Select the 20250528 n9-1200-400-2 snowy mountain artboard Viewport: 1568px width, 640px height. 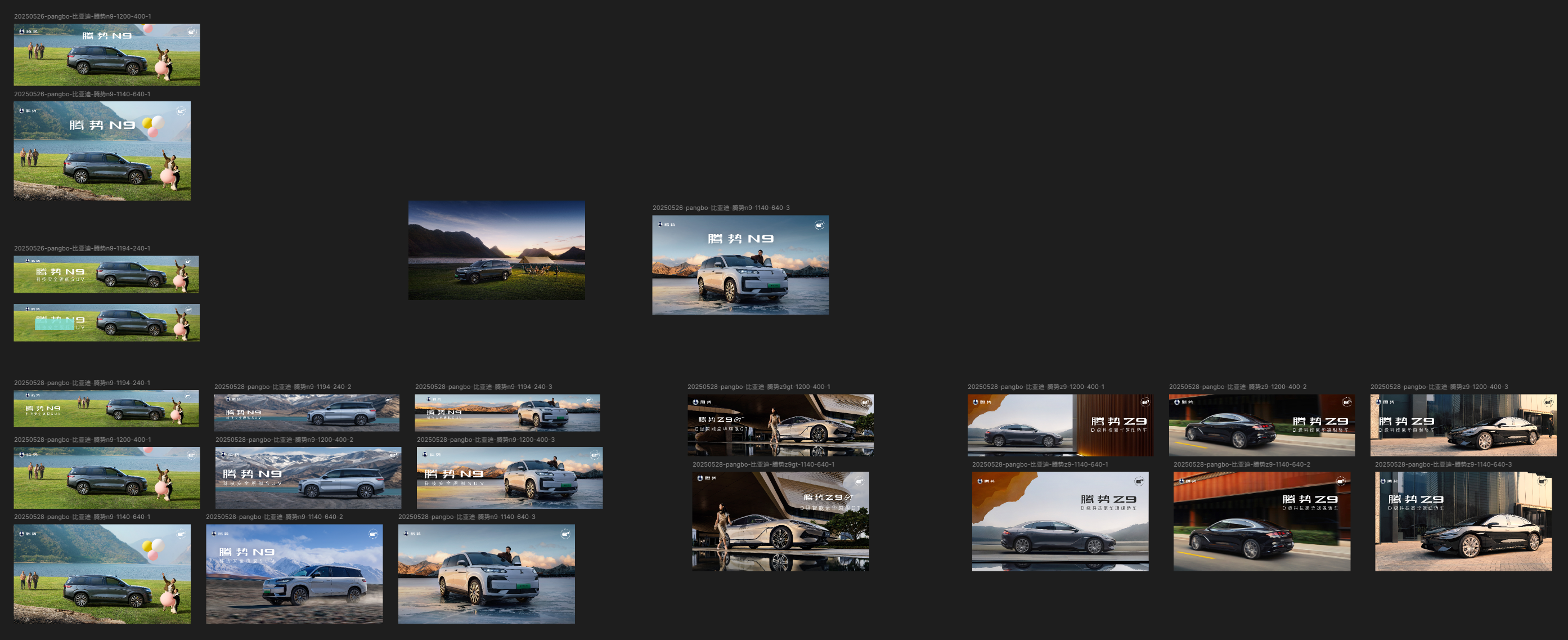(308, 478)
